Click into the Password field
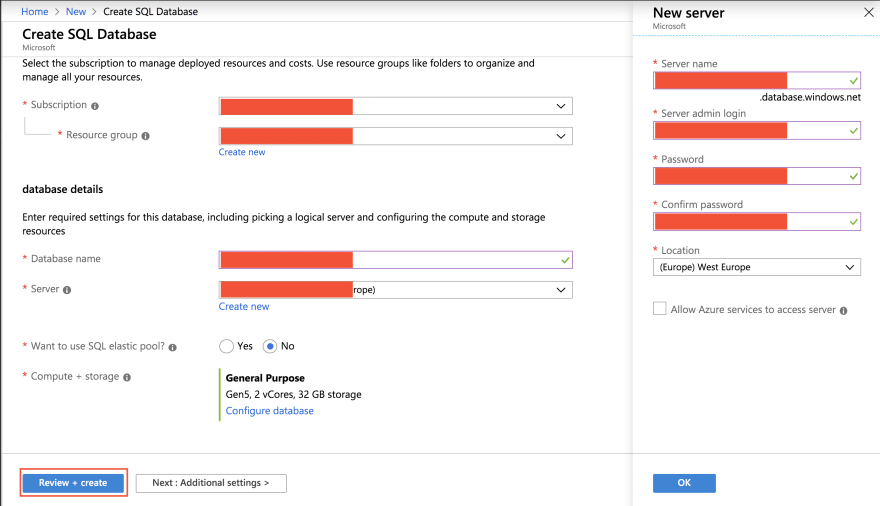The image size is (880, 506). click(757, 176)
